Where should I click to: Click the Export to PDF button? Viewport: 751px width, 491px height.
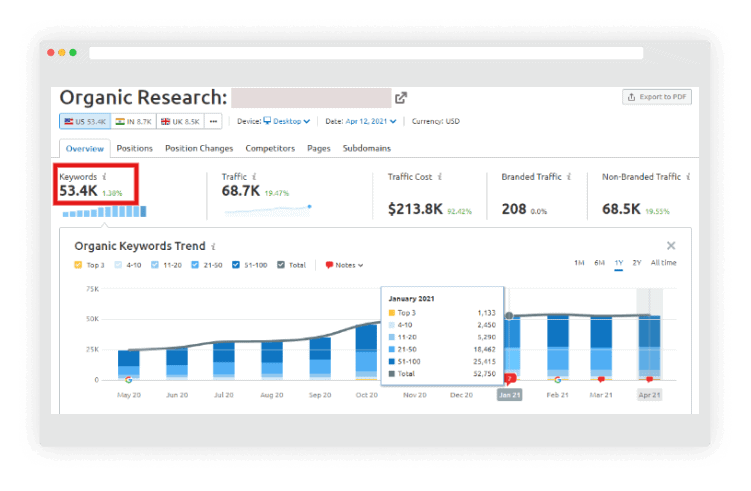pos(657,97)
